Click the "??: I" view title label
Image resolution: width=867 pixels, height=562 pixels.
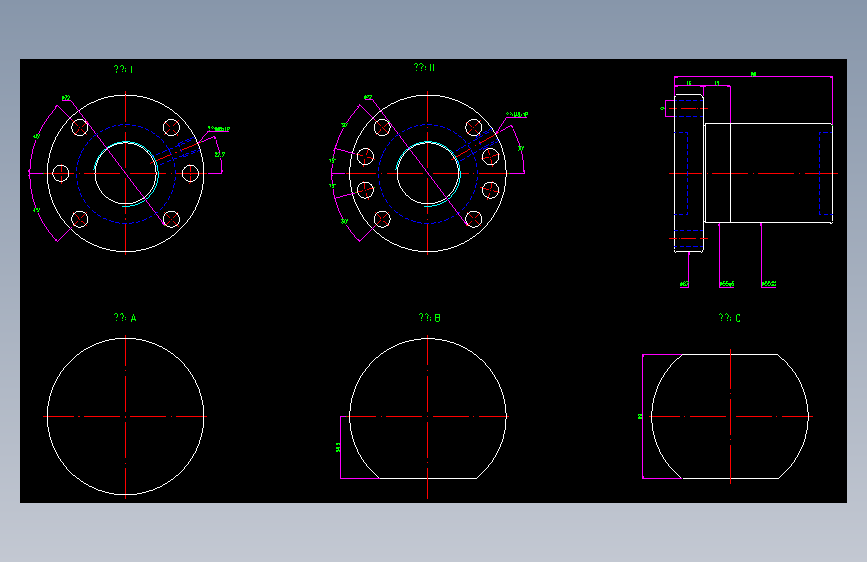123,69
